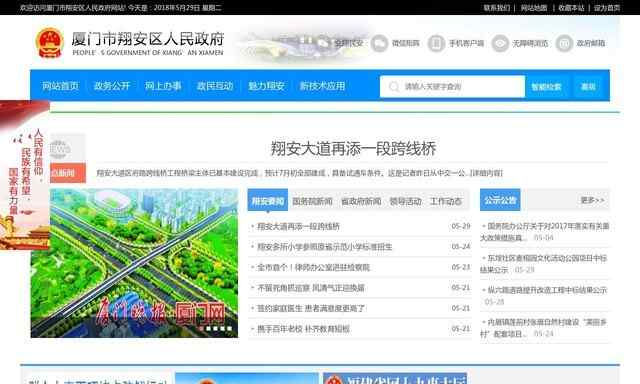Open notice 内厝镇莲前村 美丽乡村 项目
640x384 pixels.
[x=544, y=328]
